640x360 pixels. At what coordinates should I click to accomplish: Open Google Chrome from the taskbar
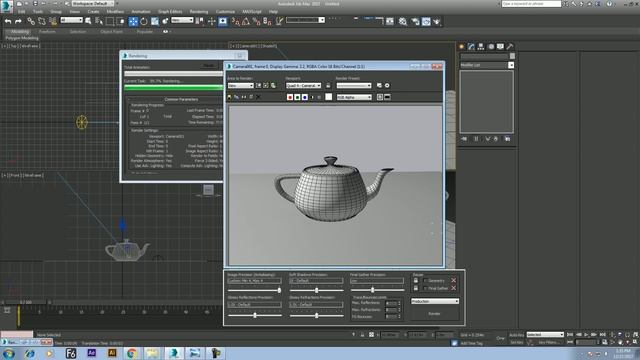coord(131,353)
